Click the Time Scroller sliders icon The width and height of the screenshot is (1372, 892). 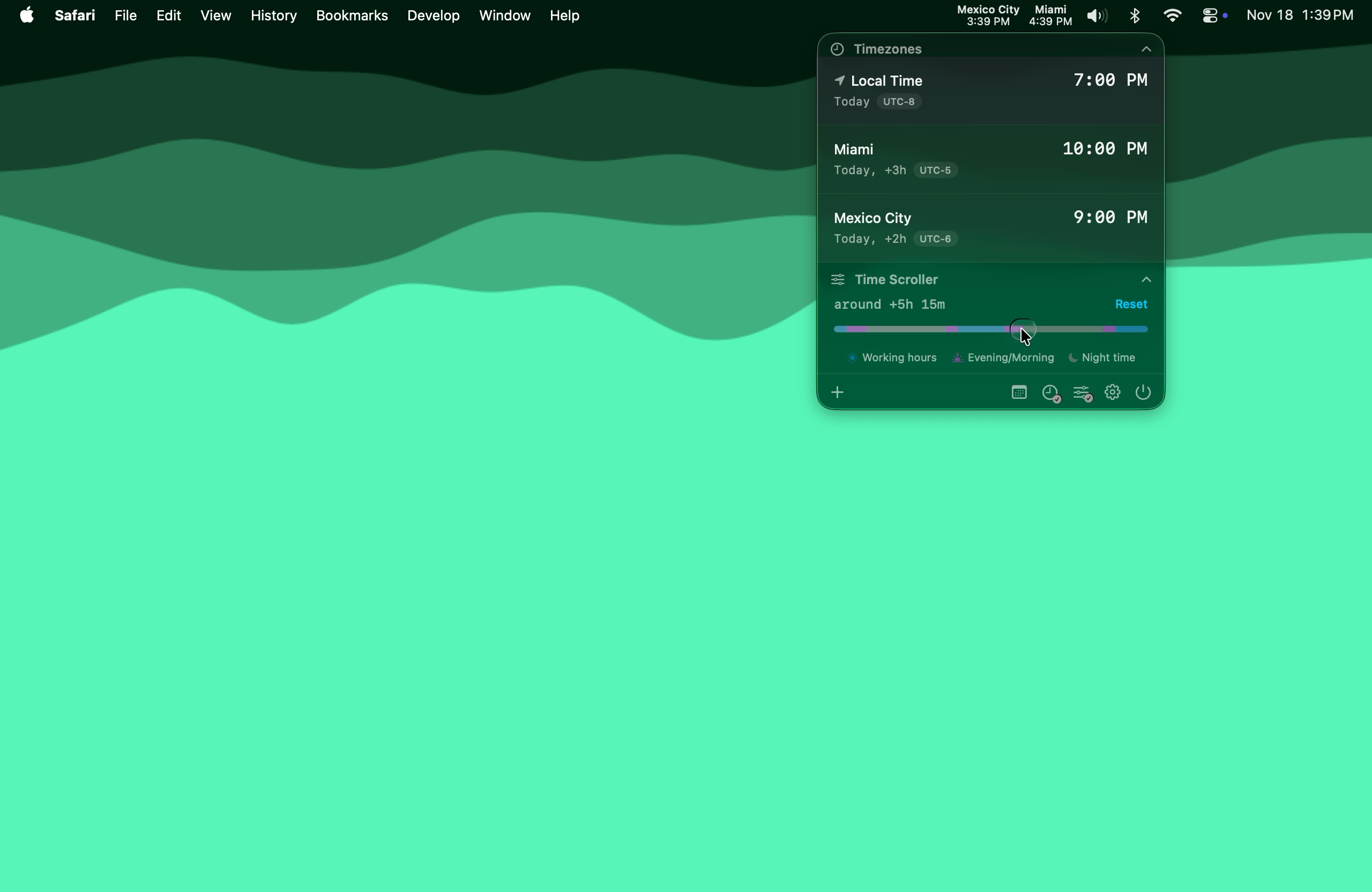click(x=838, y=280)
